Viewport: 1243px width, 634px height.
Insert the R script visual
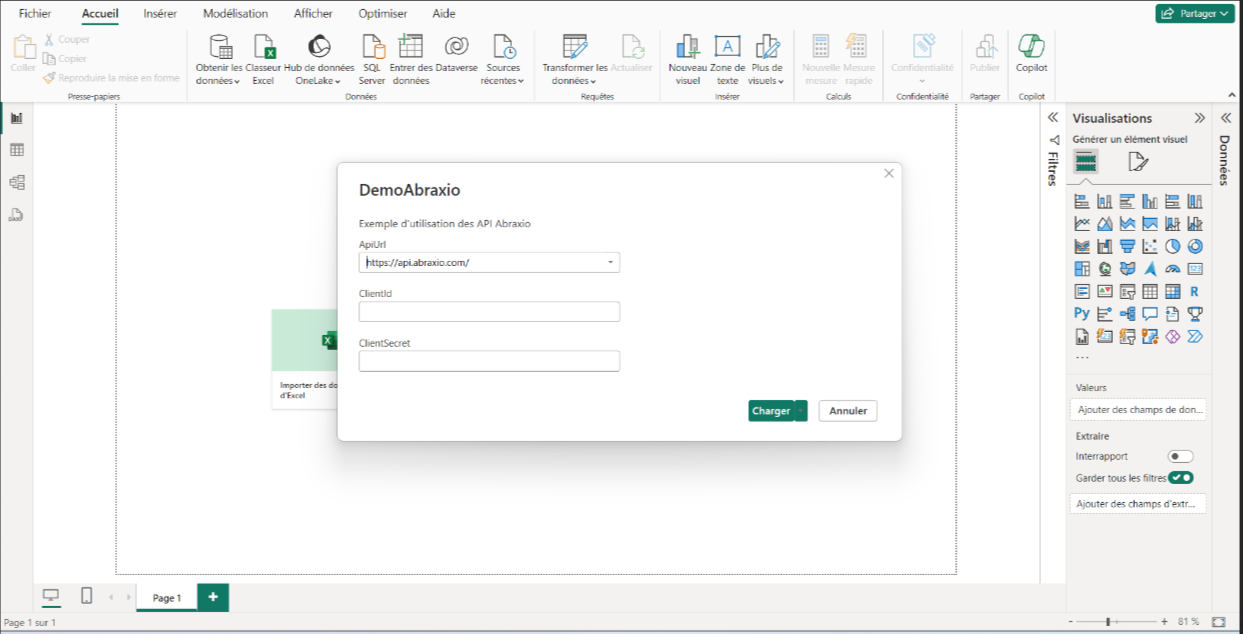point(1194,292)
